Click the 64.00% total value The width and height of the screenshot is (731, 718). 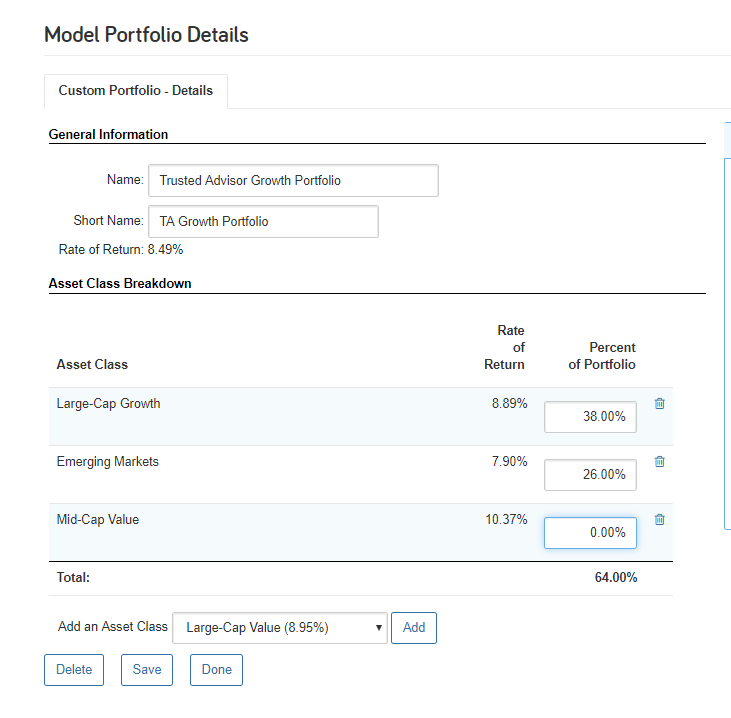click(616, 578)
